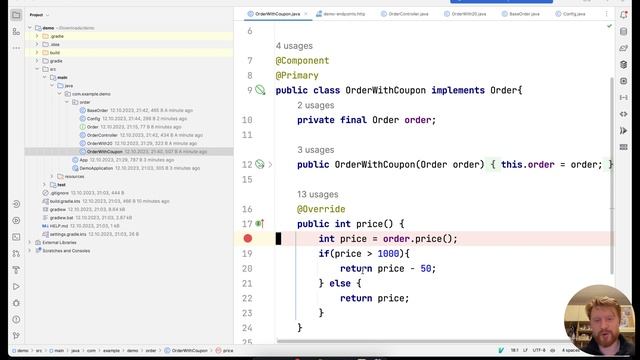Open the Git branch tool window
This screenshot has width=640, height=360.
click(x=16, y=336)
